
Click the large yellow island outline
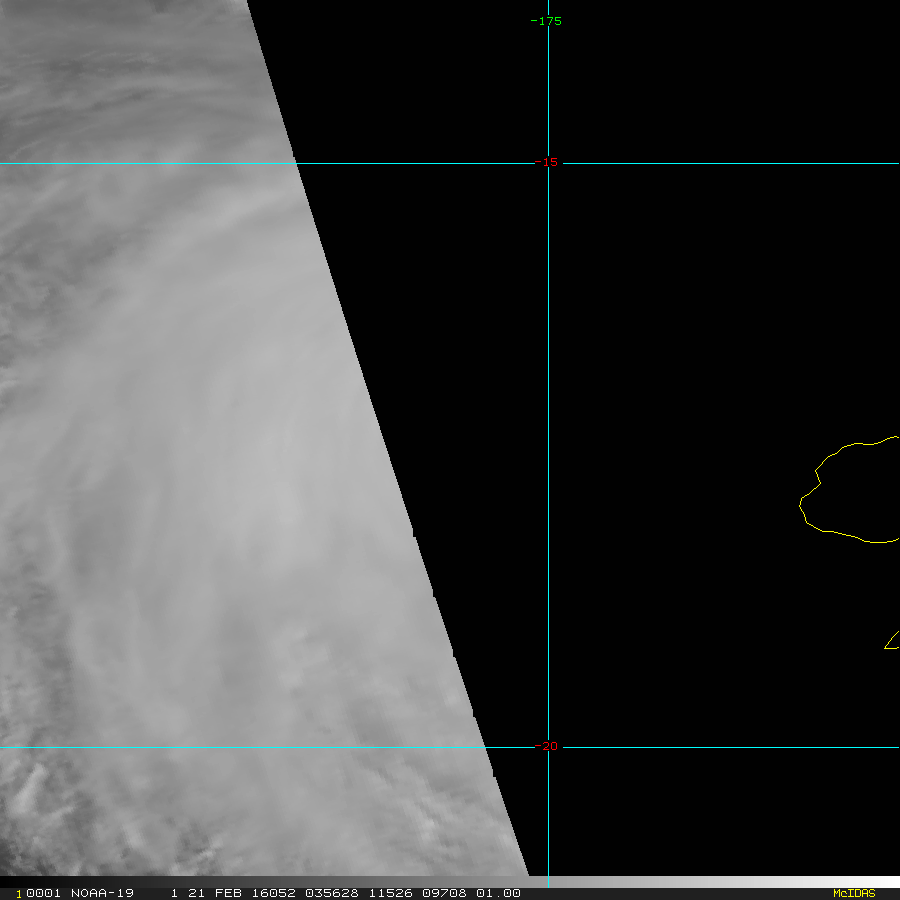[x=850, y=489]
